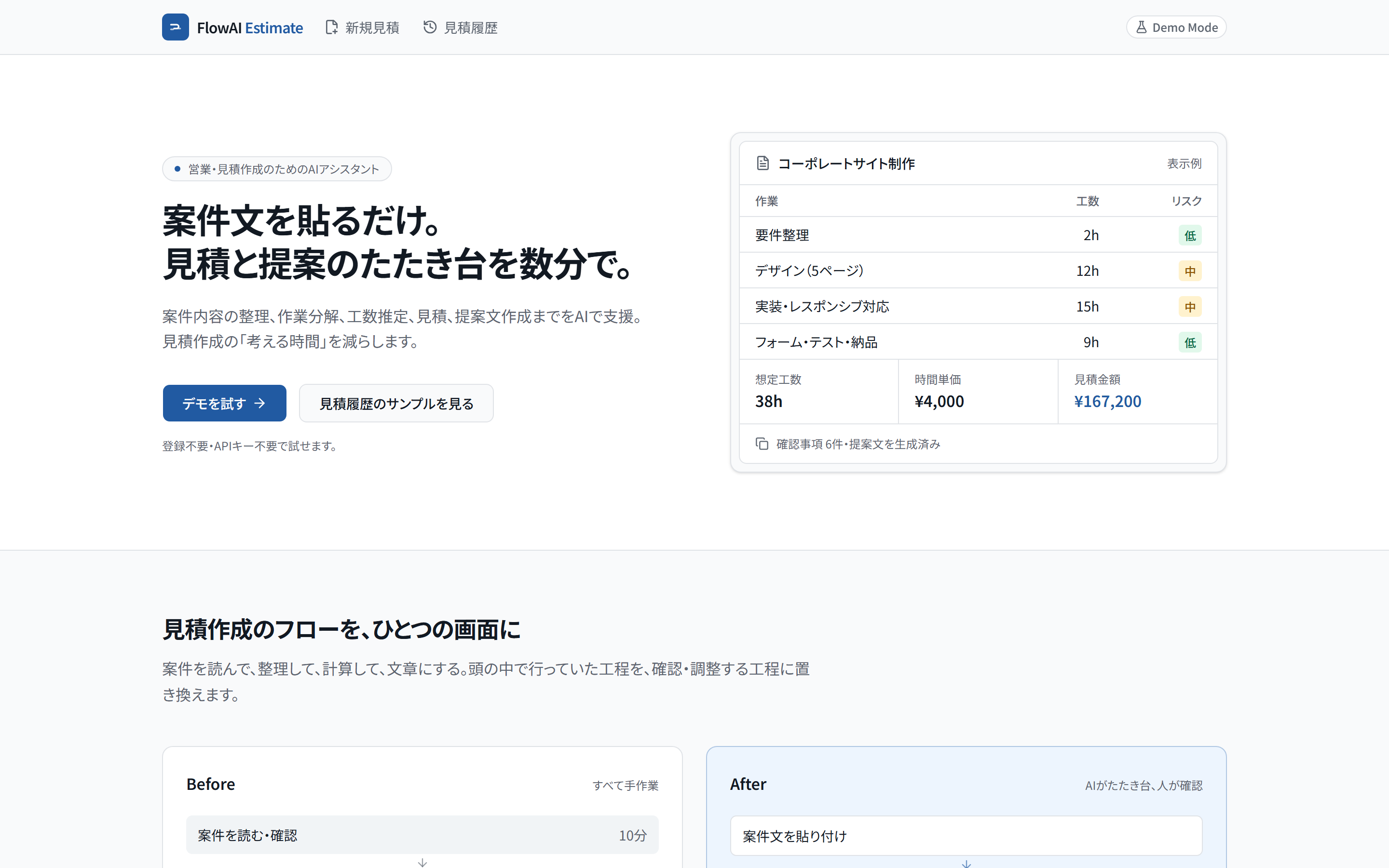Click the flask icon in Demo Mode
The width and height of the screenshot is (1389, 868).
(1141, 27)
